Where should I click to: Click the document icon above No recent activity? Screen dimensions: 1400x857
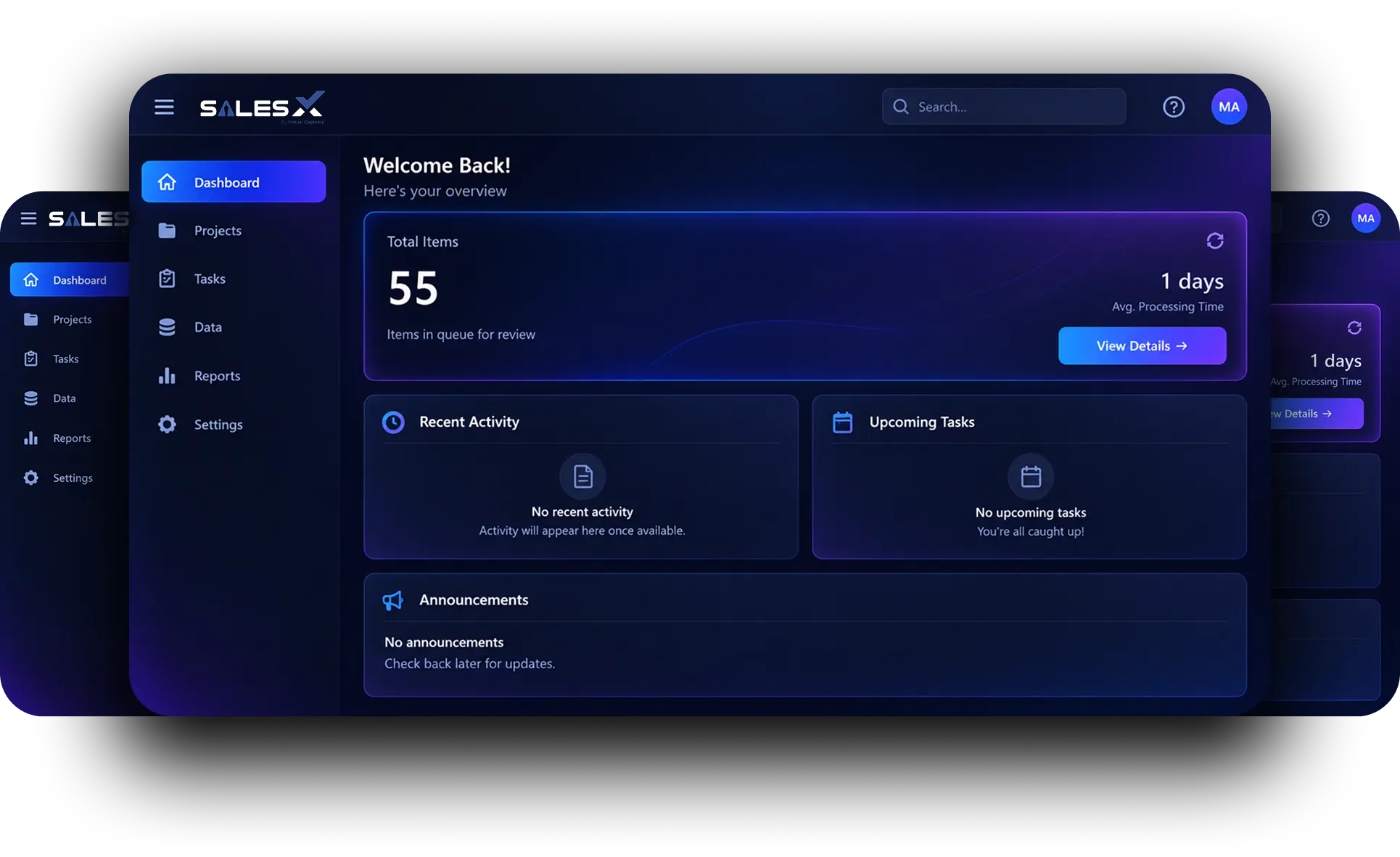582,476
